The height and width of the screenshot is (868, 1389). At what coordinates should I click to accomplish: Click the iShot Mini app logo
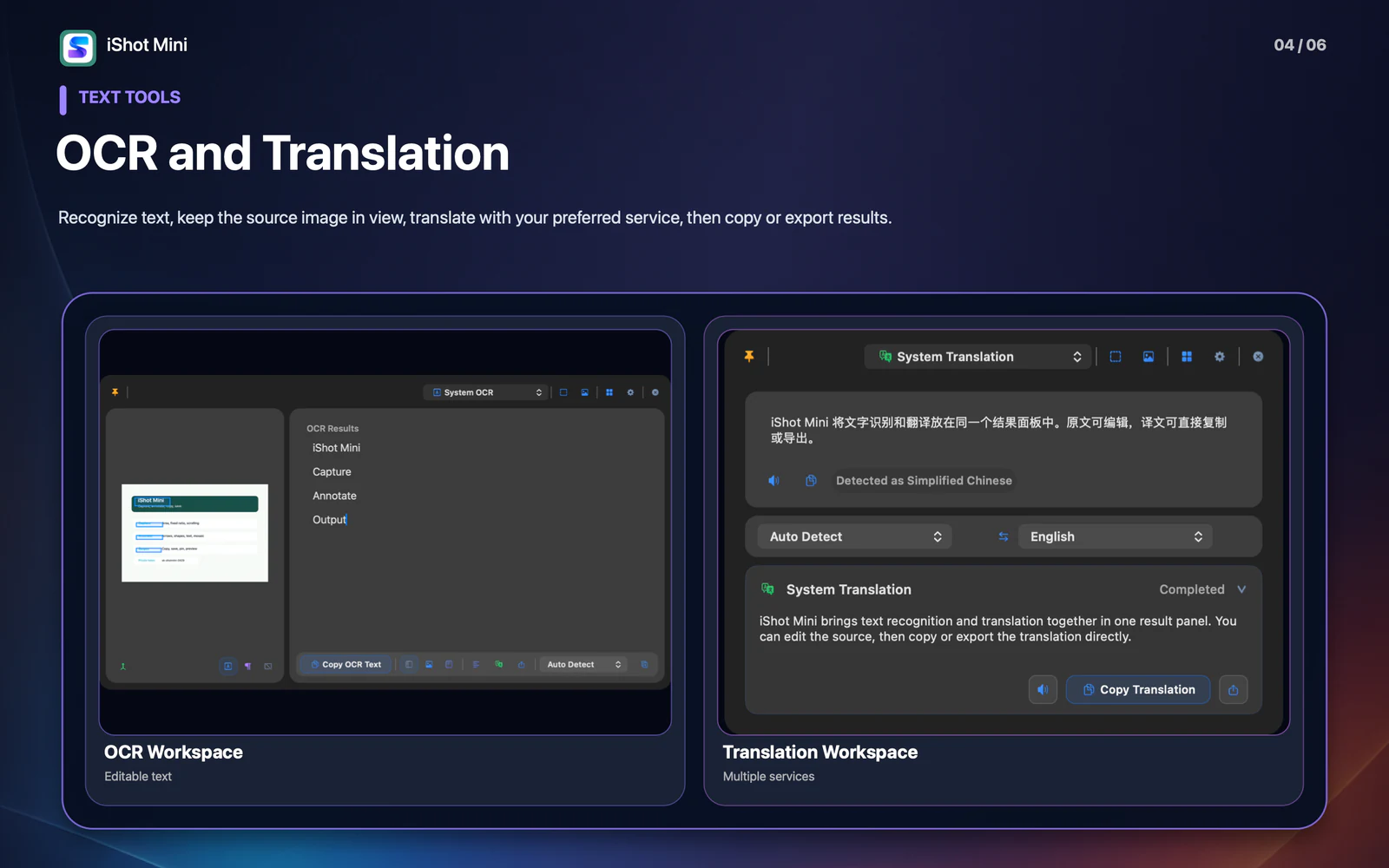click(x=78, y=48)
